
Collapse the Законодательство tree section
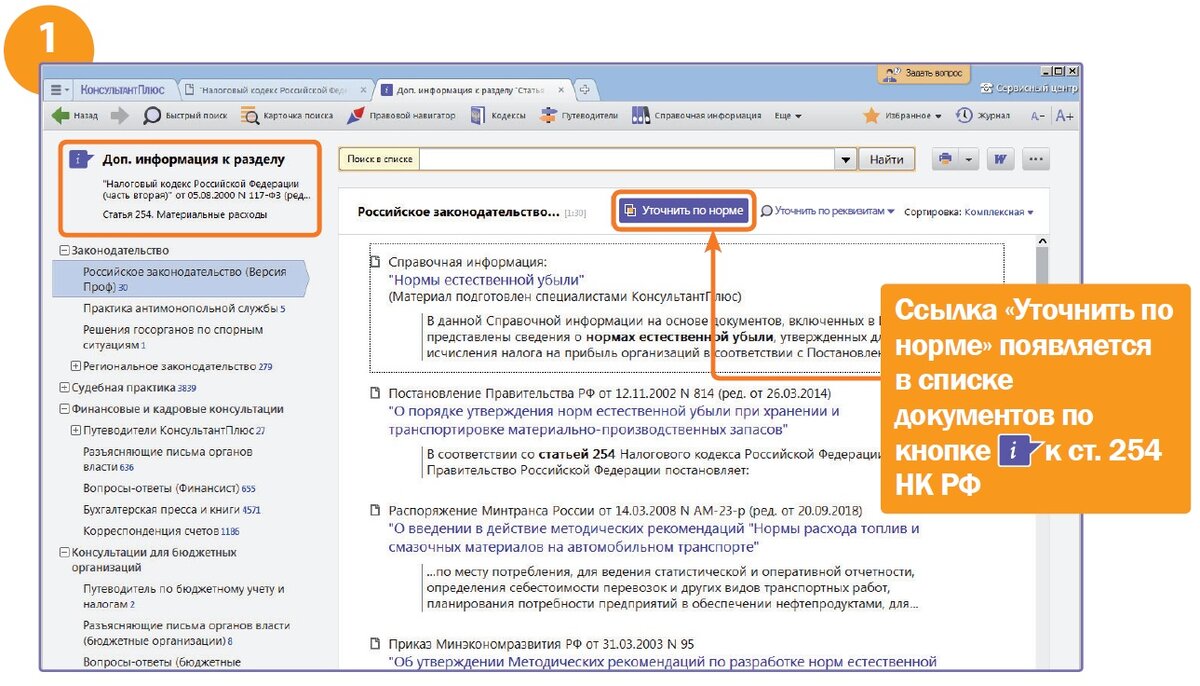point(64,251)
